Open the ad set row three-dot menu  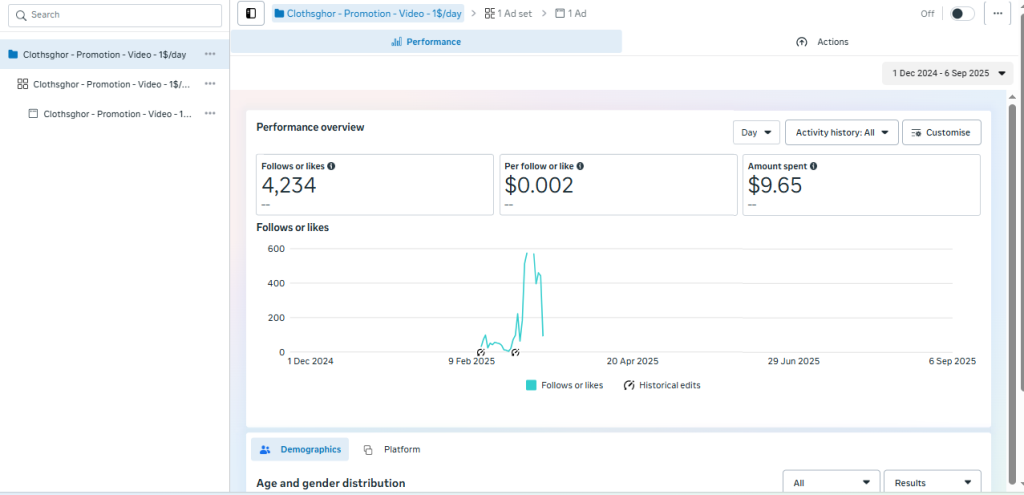pos(210,84)
